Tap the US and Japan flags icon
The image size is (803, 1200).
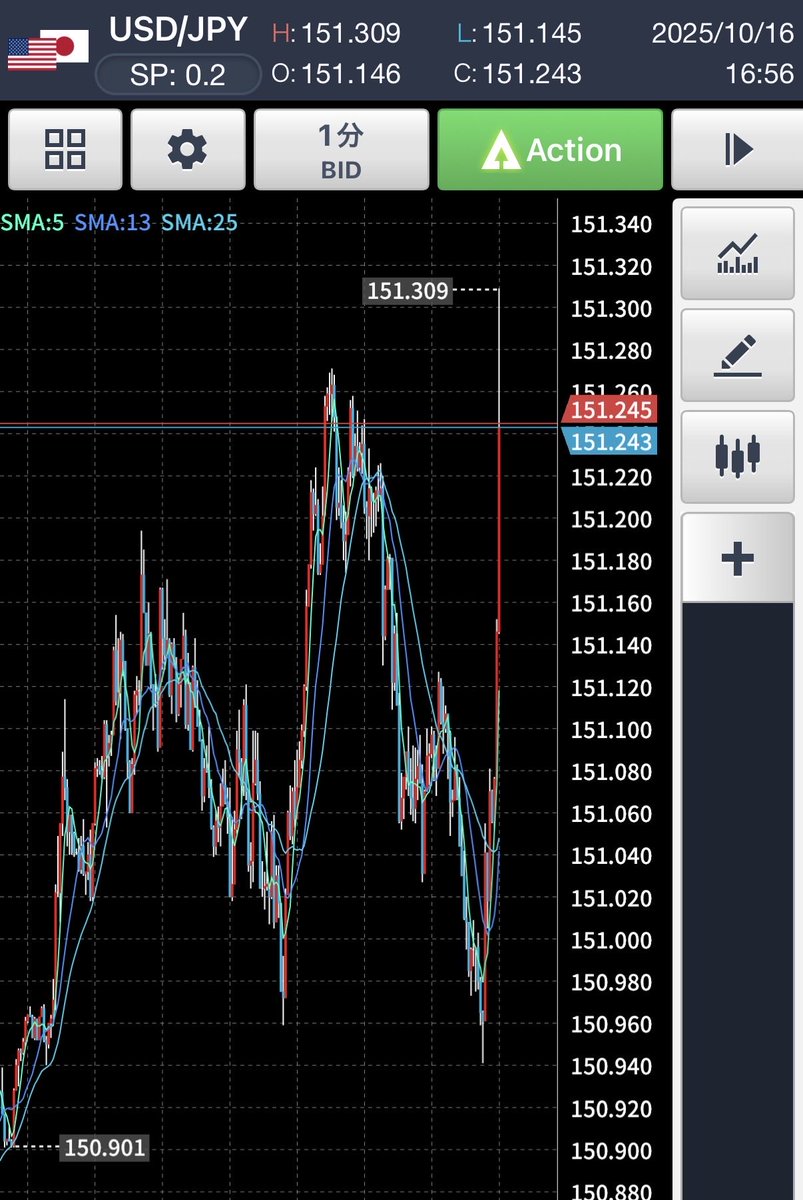tap(48, 50)
